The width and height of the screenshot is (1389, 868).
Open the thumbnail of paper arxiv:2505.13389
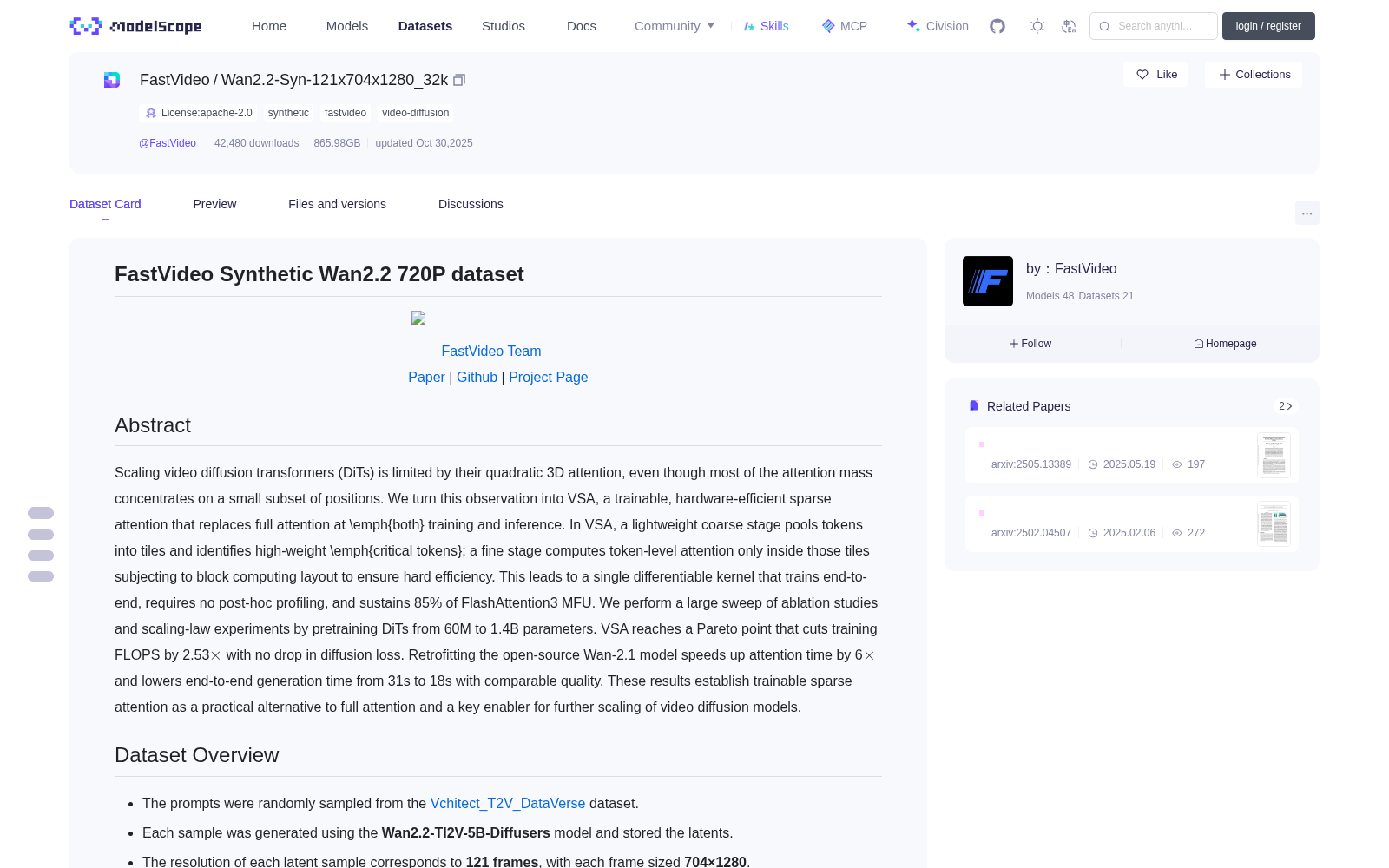(1274, 456)
